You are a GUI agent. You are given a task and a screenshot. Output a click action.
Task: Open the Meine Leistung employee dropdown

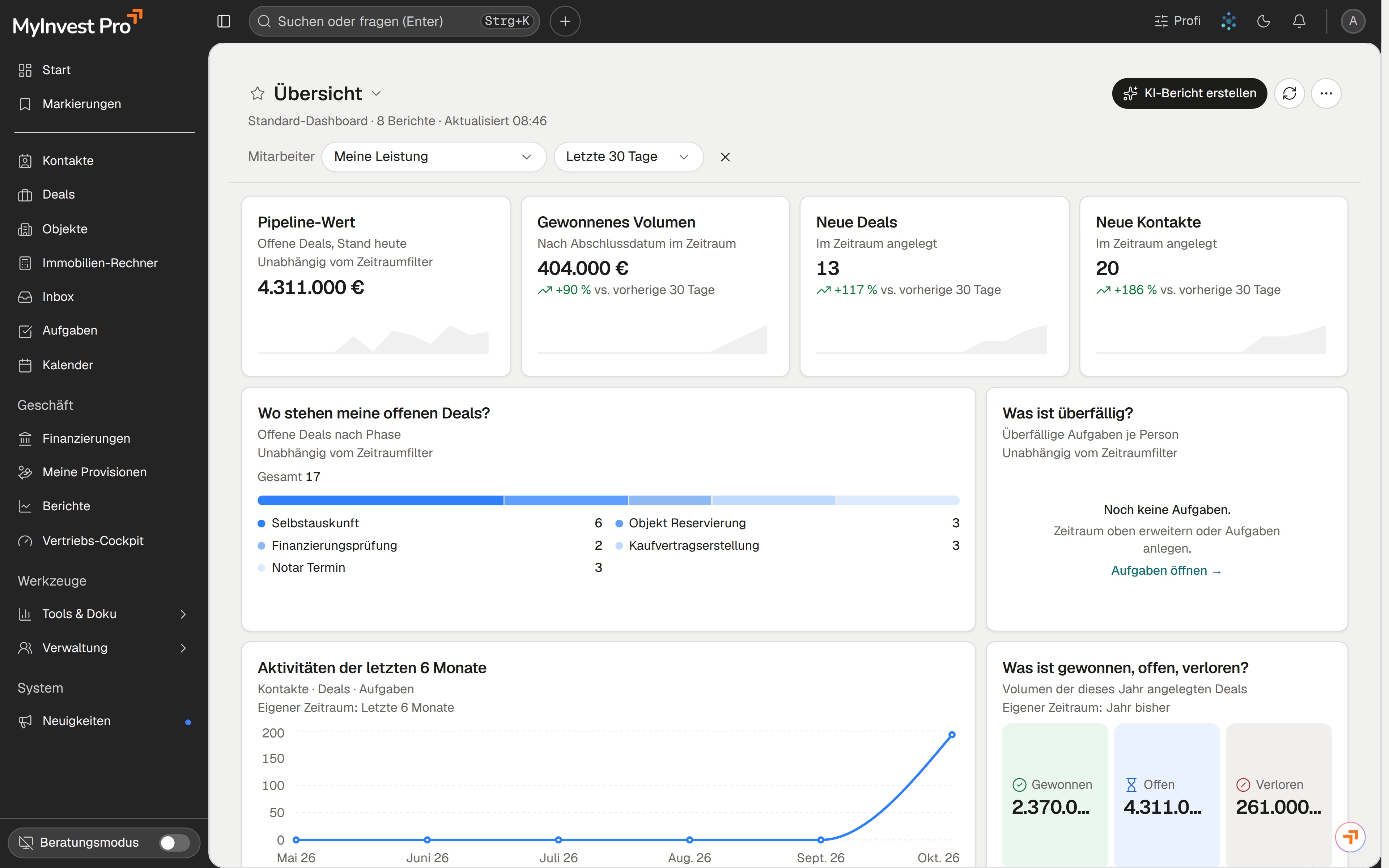click(x=433, y=157)
